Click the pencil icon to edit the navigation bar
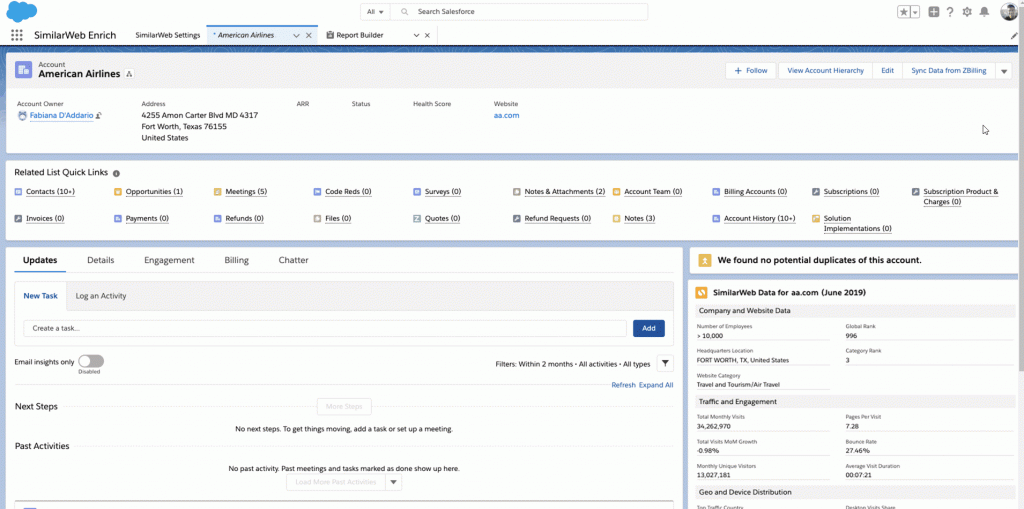Image resolution: width=1024 pixels, height=509 pixels. [x=1014, y=35]
